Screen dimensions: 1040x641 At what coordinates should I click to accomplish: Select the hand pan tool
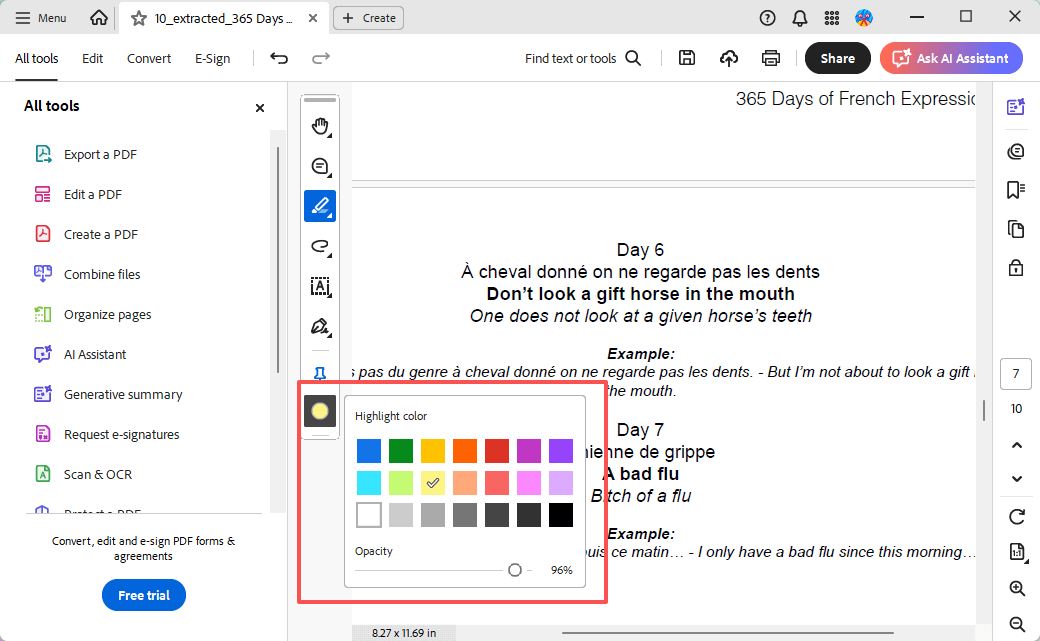point(320,126)
